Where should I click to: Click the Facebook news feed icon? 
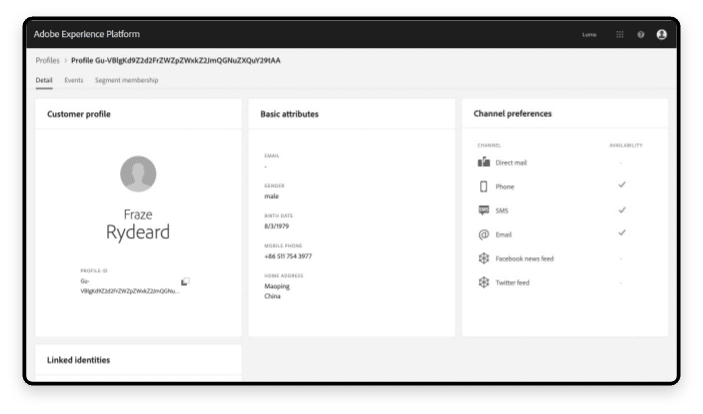coord(484,258)
